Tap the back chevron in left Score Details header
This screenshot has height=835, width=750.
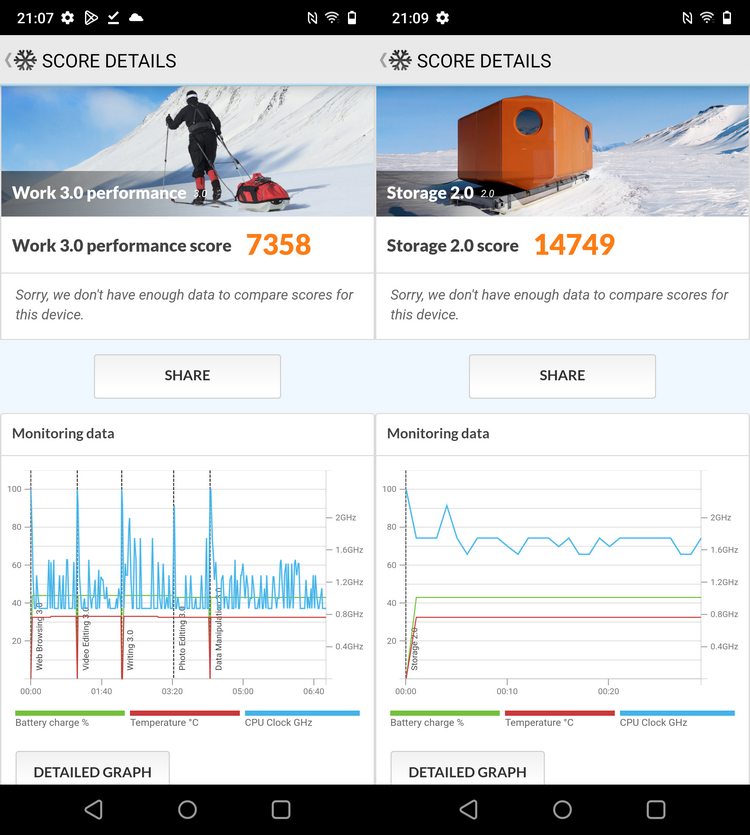(8, 60)
